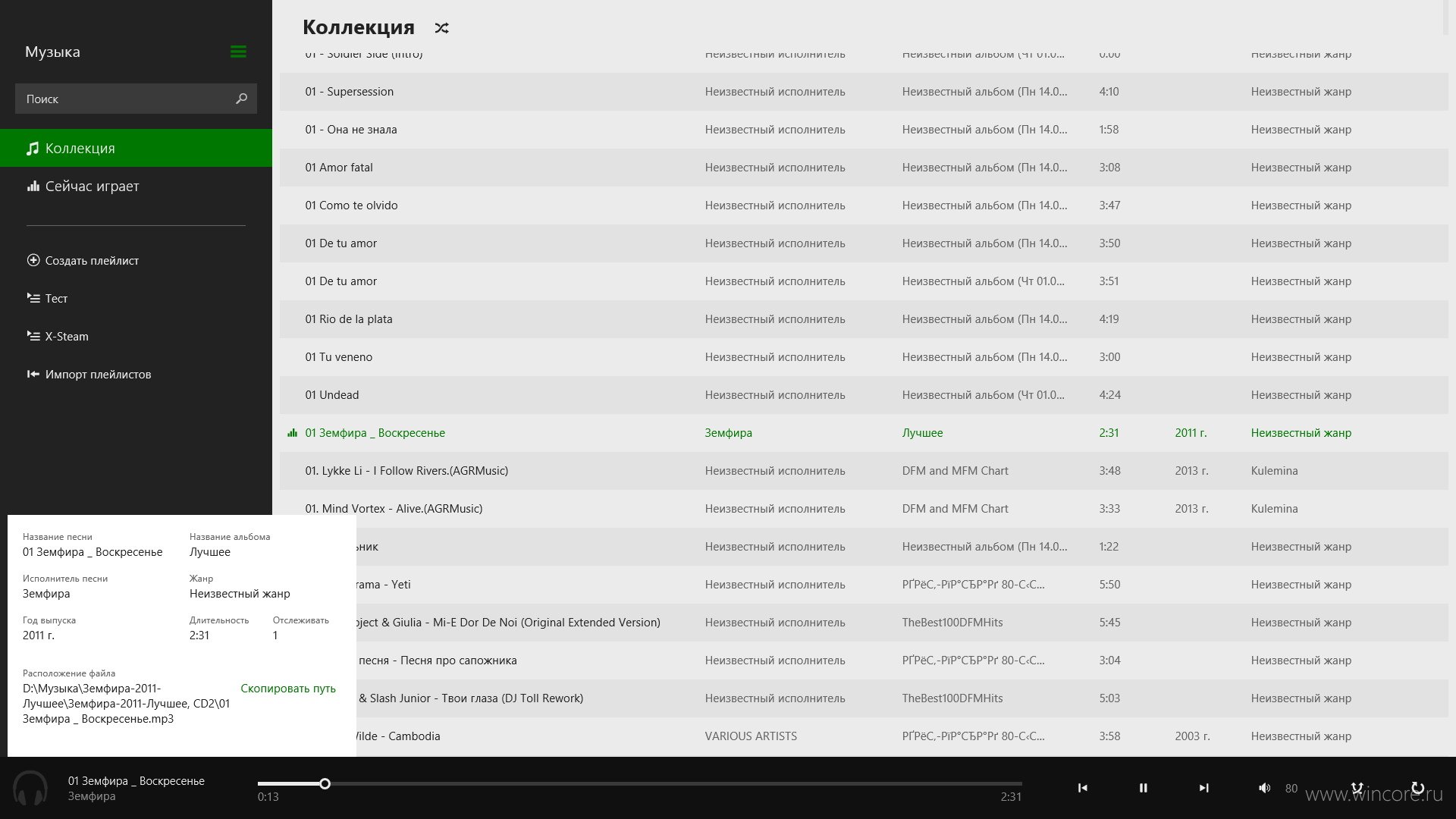Select the track 01 Undead
This screenshot has height=819, width=1456.
[864, 395]
